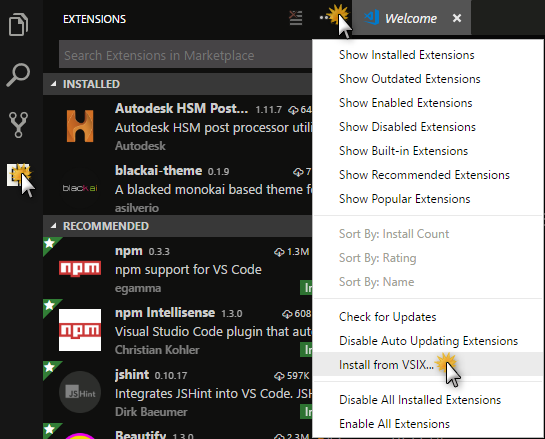Click Install button for npm Intellisense

pos(306,350)
